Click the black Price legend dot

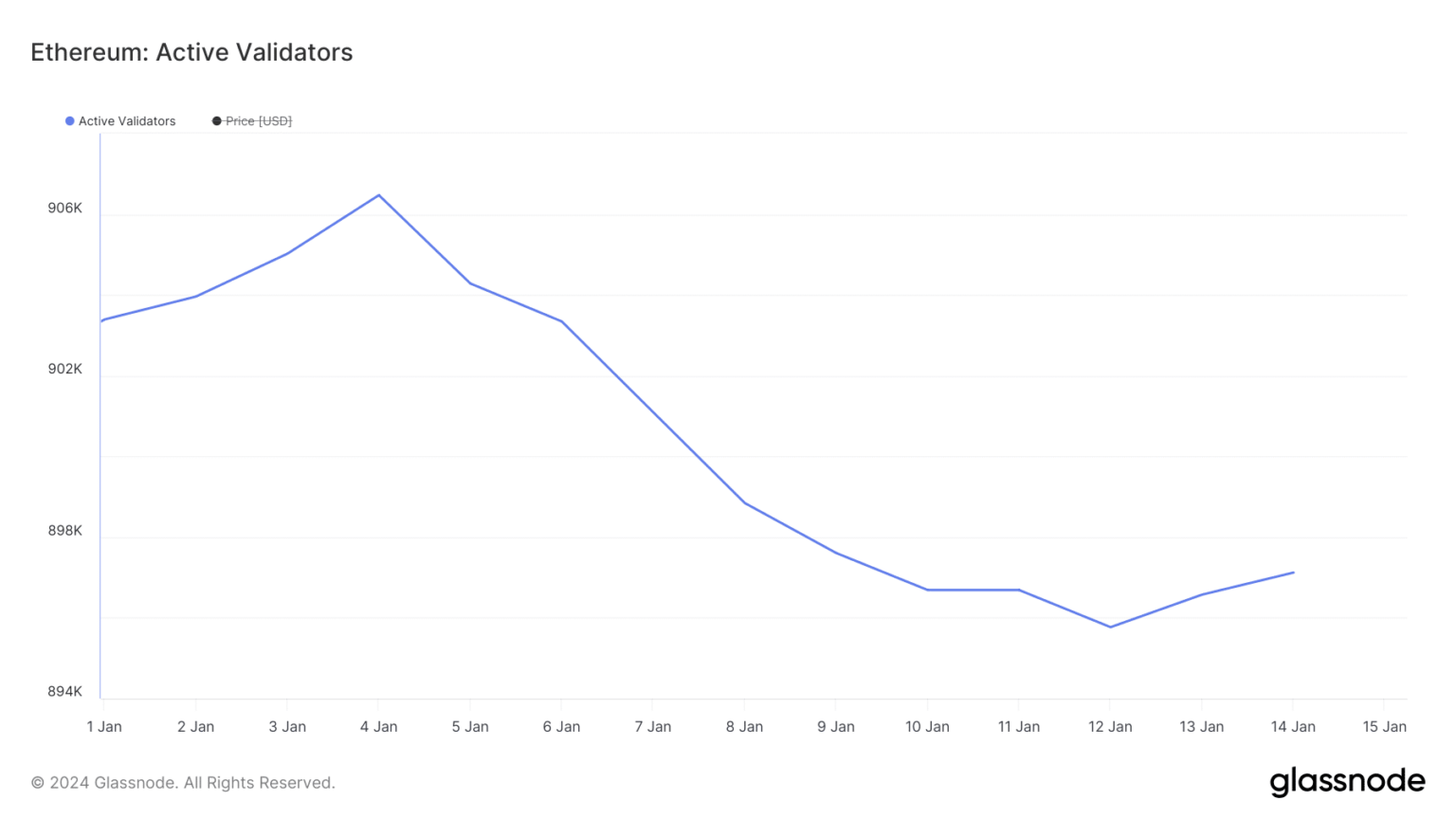coord(217,121)
